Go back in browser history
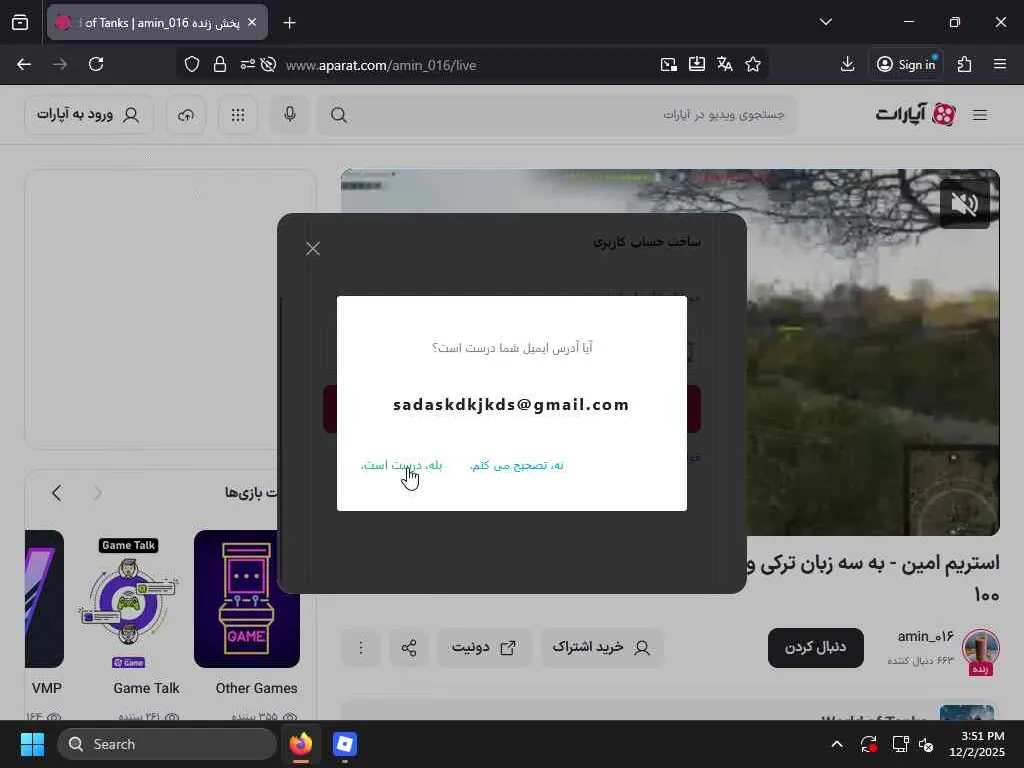This screenshot has width=1024, height=768. click(24, 64)
